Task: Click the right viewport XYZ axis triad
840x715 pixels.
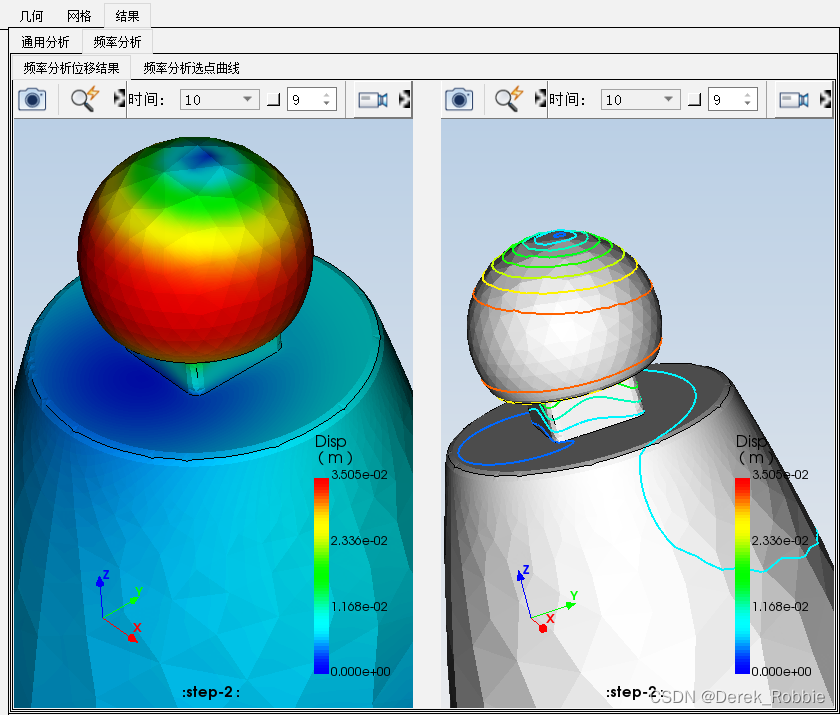Action: (546, 599)
